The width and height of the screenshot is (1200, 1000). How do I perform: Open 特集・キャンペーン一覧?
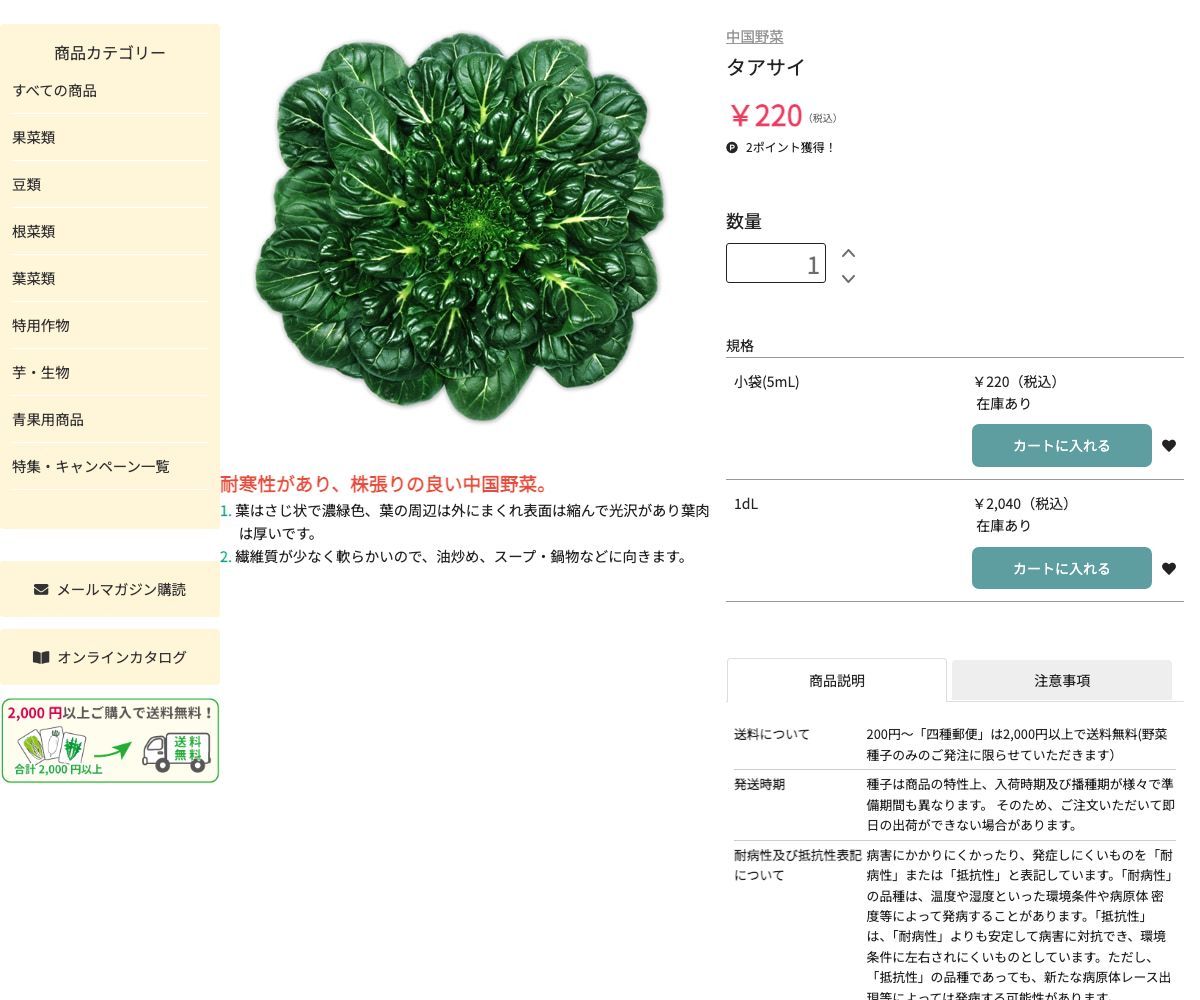click(90, 466)
